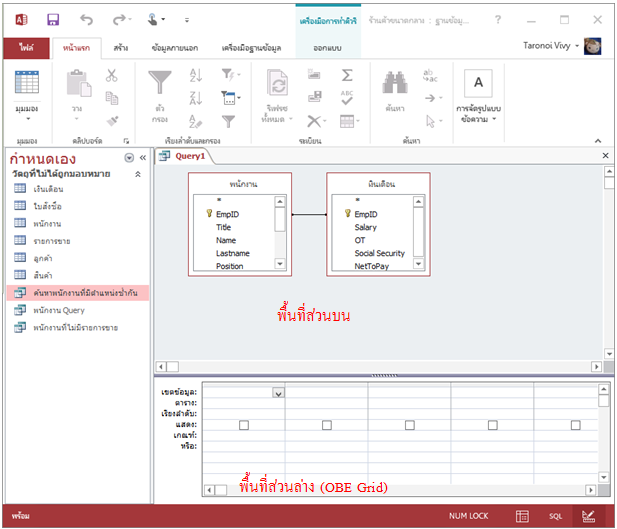Click the Cut scissors icon

click(x=111, y=75)
